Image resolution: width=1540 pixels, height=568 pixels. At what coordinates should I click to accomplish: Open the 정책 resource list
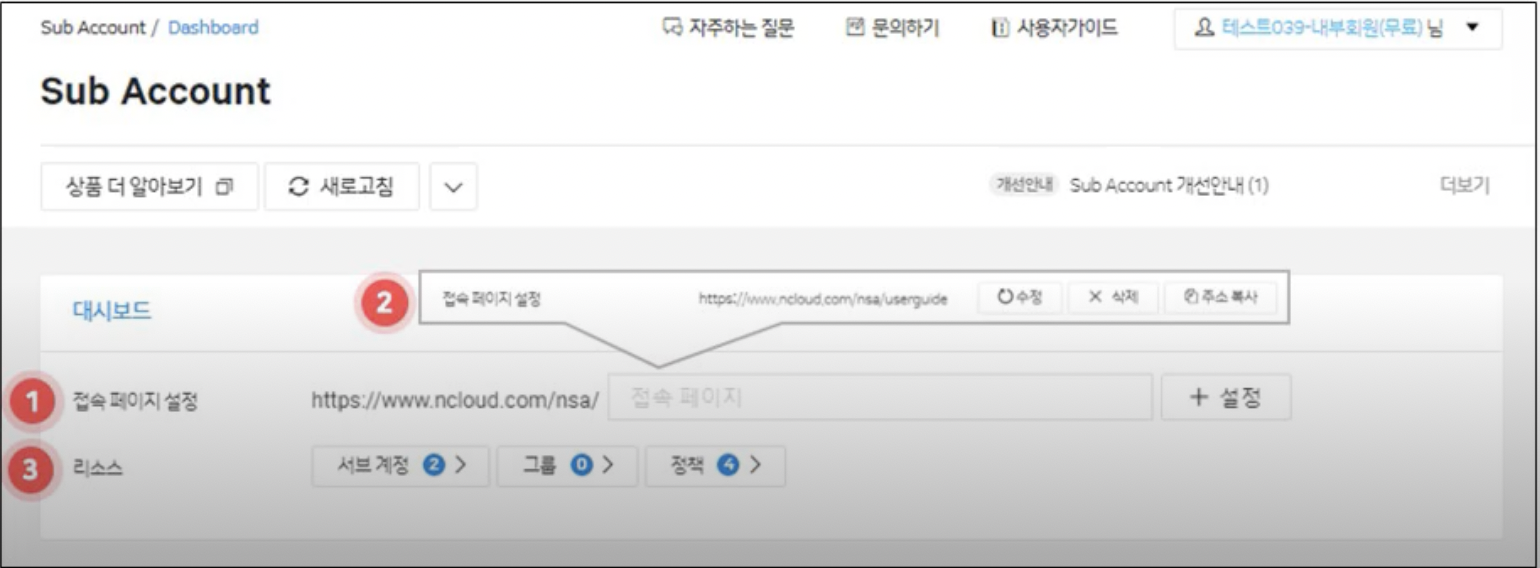point(714,466)
